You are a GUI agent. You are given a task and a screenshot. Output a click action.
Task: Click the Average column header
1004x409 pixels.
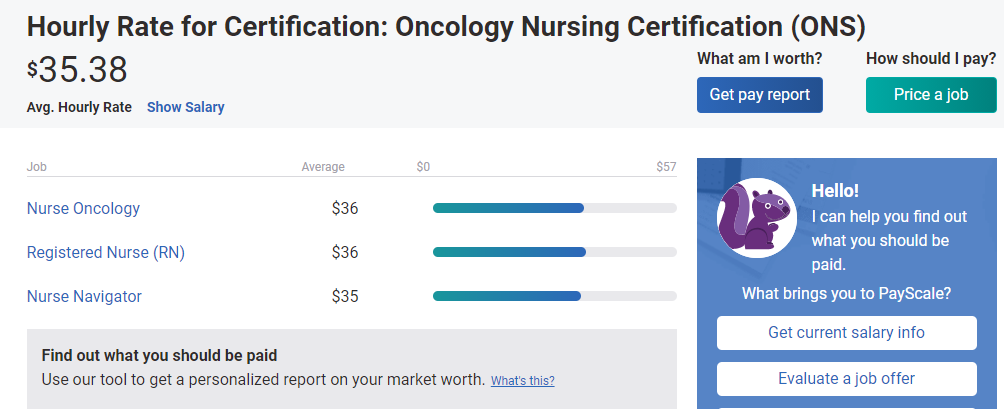pyautogui.click(x=323, y=167)
